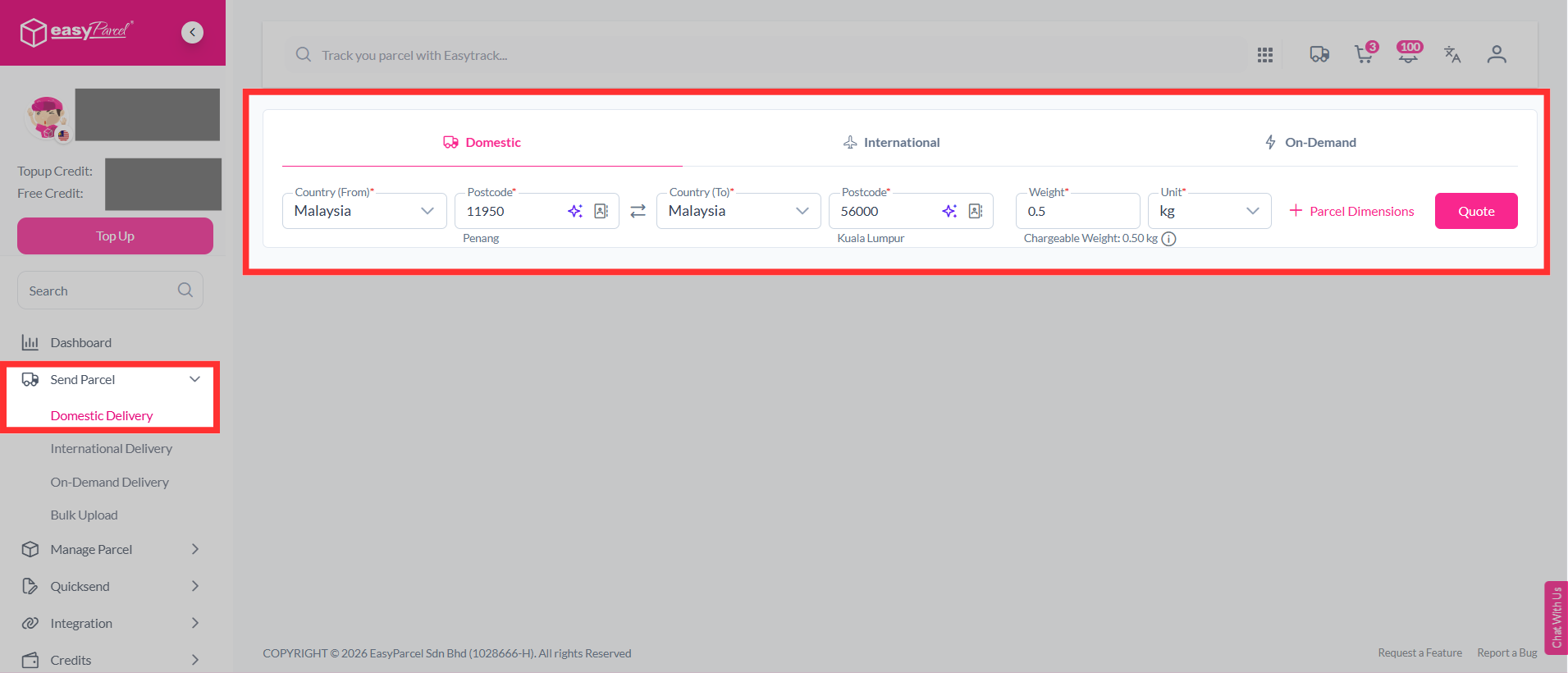This screenshot has height=673, width=1568.
Task: Switch to the On-Demand tab
Action: coord(1310,143)
